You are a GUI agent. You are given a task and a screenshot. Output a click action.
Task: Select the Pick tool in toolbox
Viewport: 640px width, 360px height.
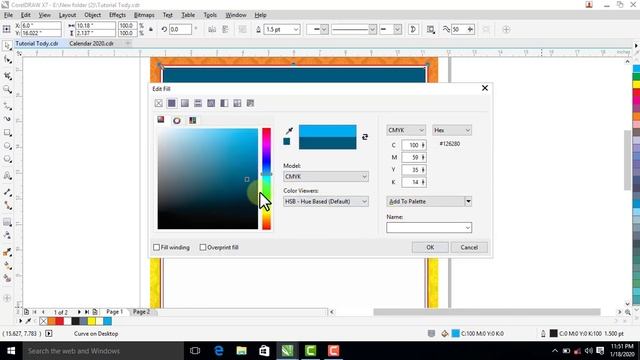click(x=7, y=46)
